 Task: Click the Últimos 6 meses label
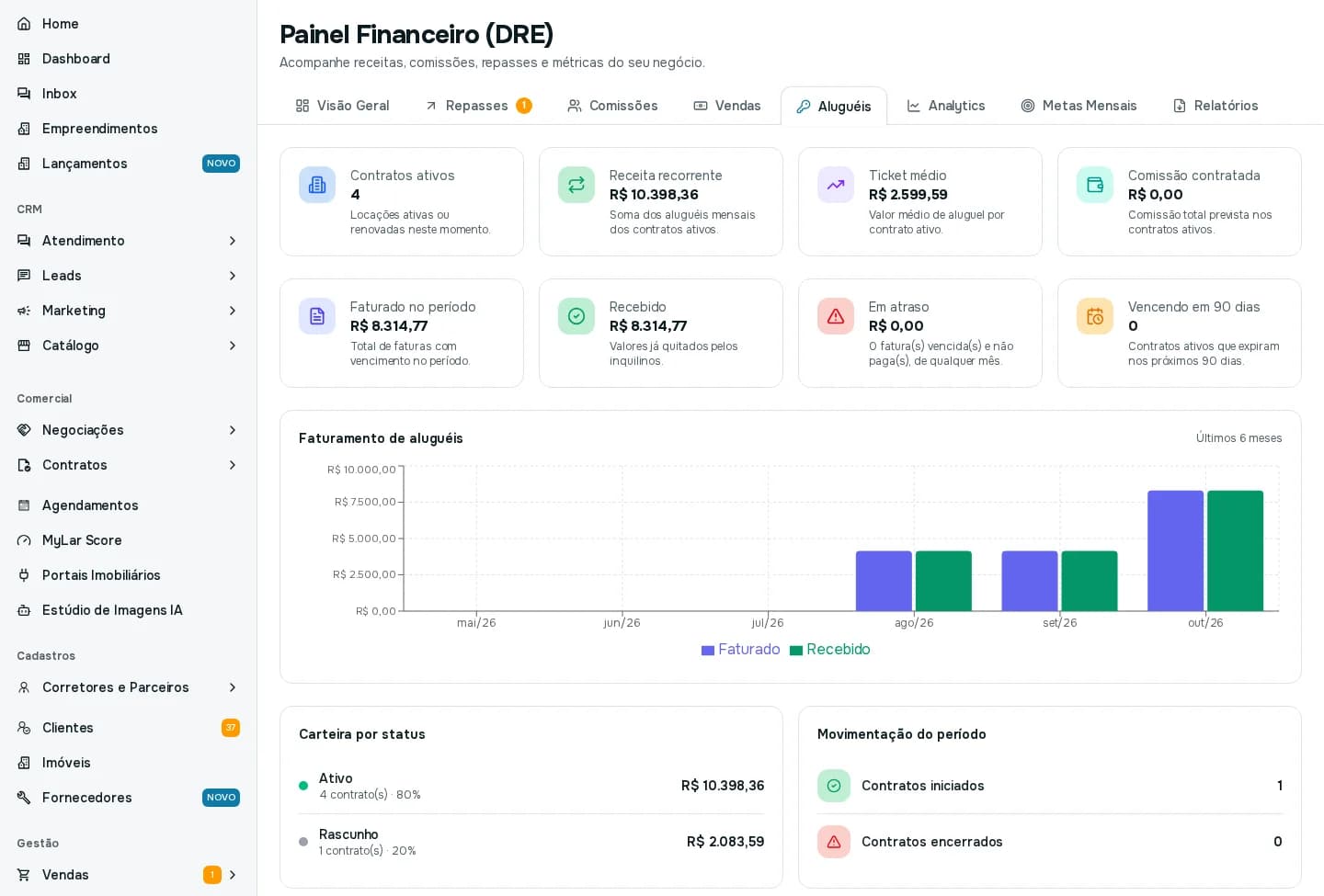point(1238,438)
